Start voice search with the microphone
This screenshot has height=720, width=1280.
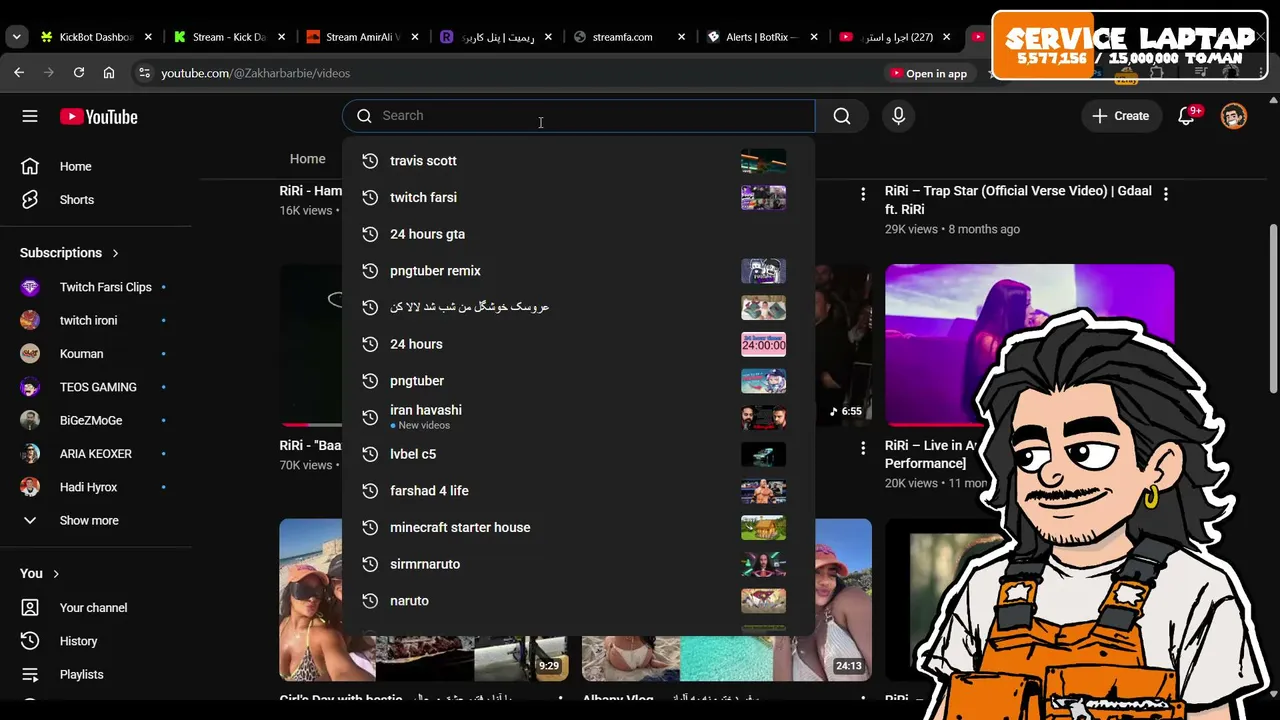coord(898,116)
